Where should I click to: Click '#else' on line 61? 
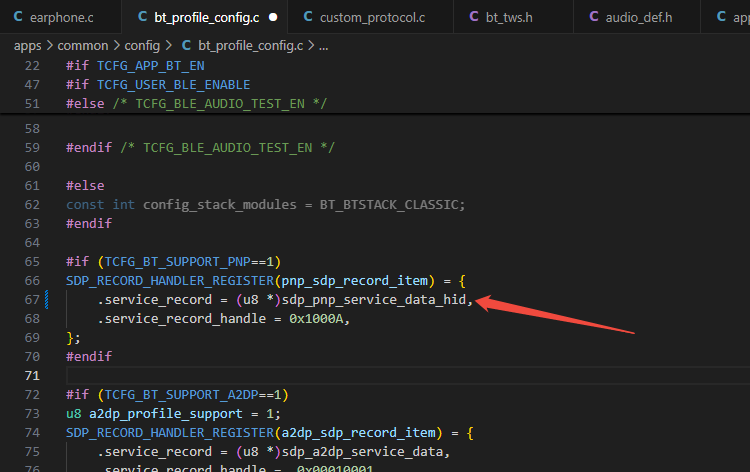pyautogui.click(x=85, y=186)
